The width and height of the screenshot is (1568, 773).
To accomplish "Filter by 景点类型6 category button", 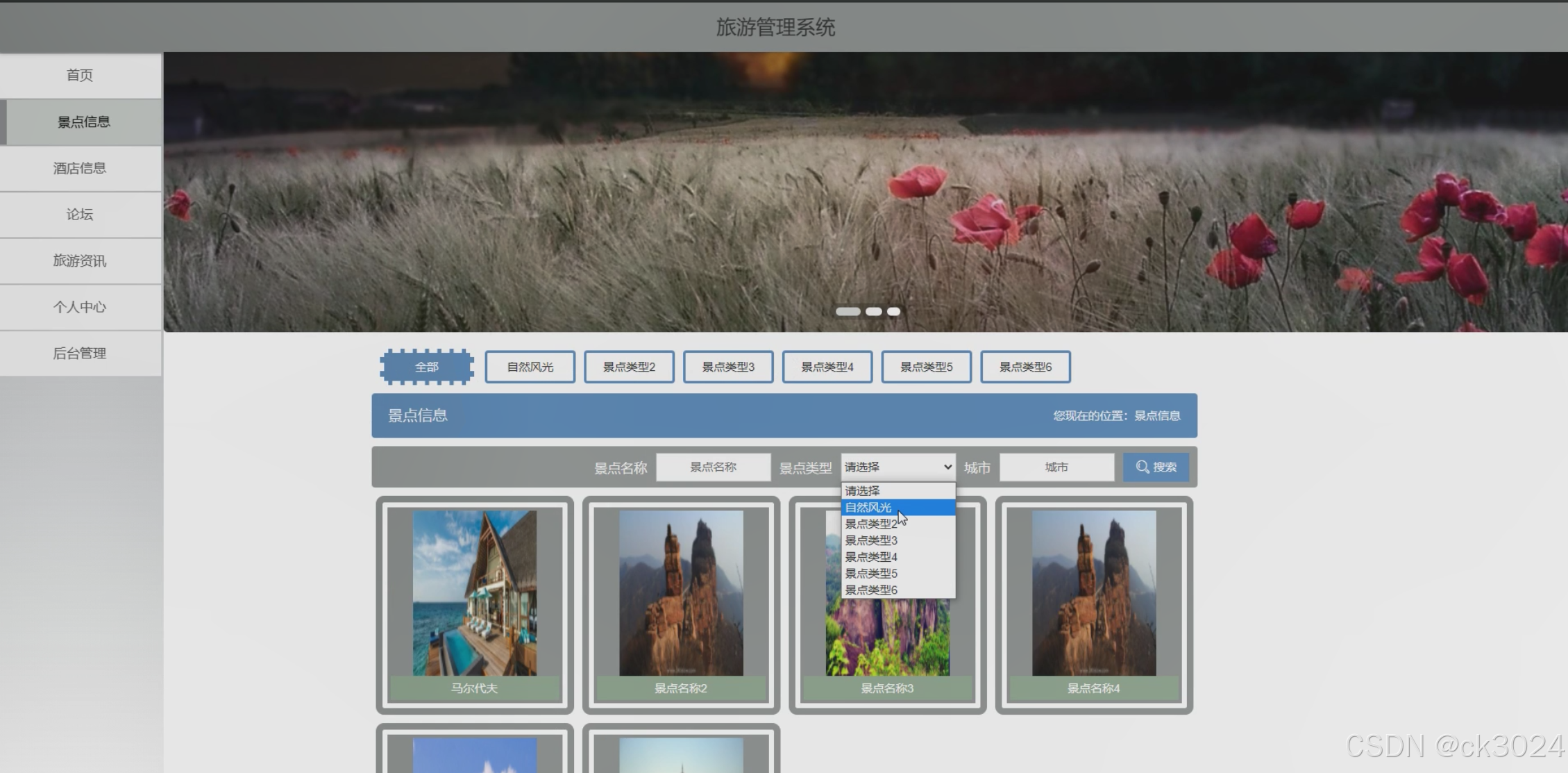I will coord(1025,367).
